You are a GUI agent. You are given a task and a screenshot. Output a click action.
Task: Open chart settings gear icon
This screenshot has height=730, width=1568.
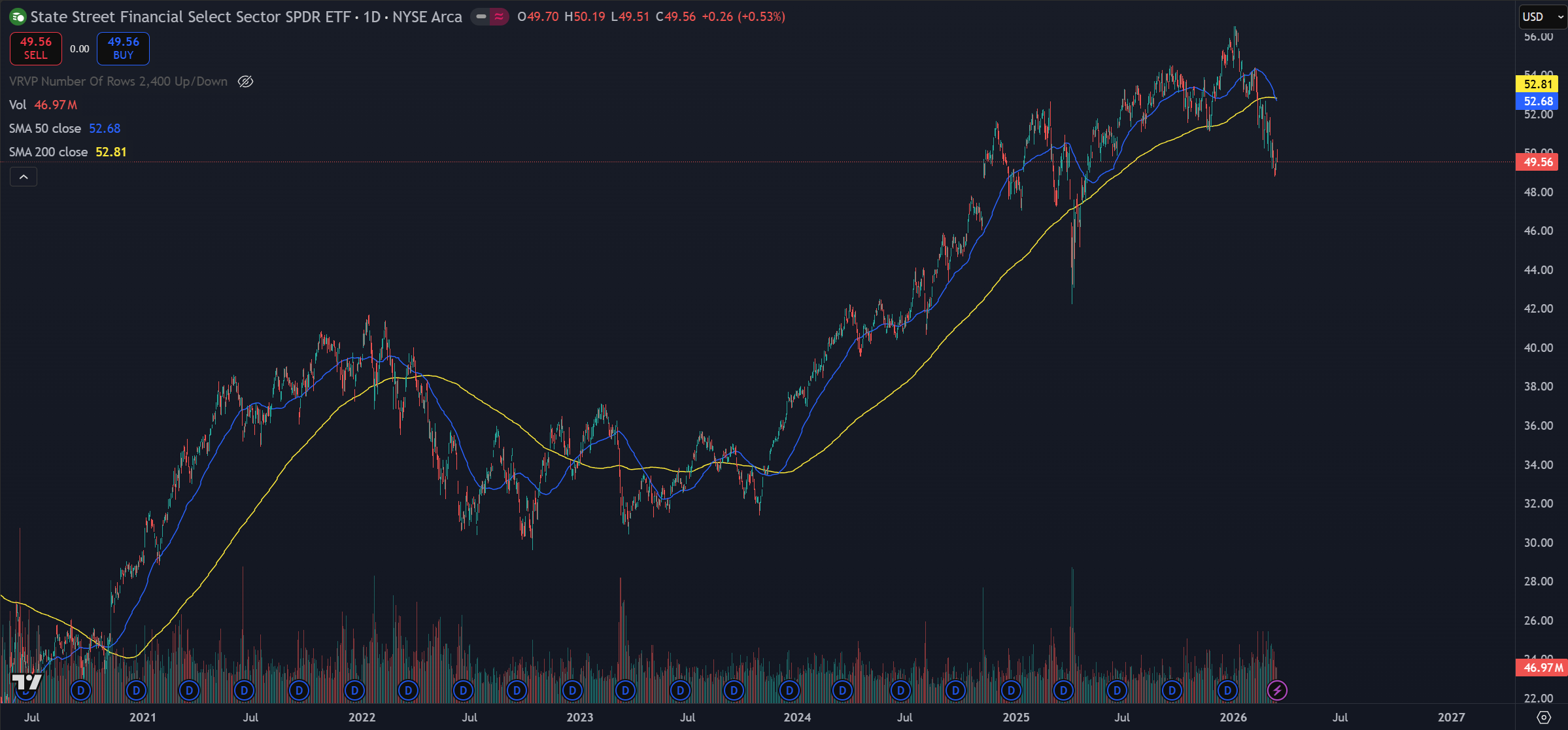pyautogui.click(x=1543, y=717)
